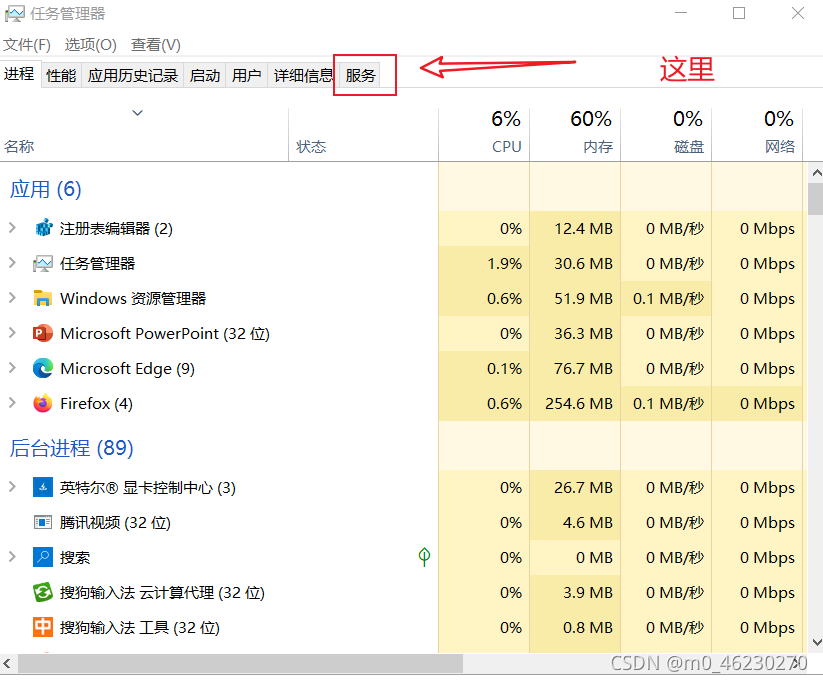Viewport: 823px width, 683px height.
Task: Sort by the 内存 column header
Action: [x=575, y=134]
